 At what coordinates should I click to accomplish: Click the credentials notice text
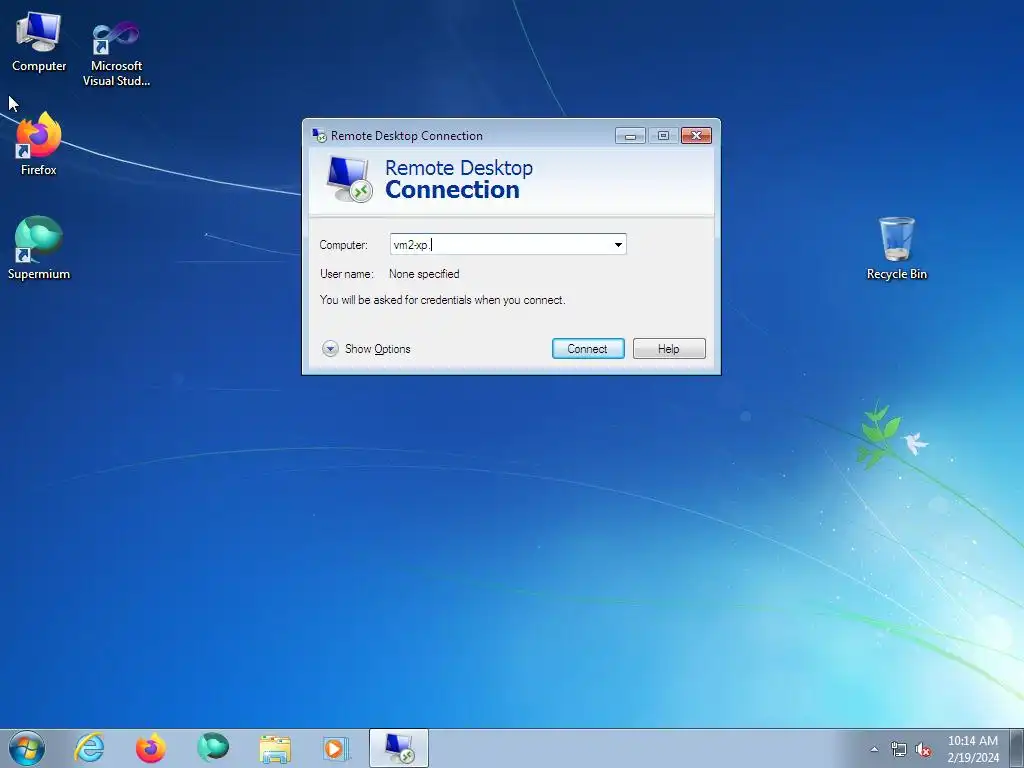442,300
